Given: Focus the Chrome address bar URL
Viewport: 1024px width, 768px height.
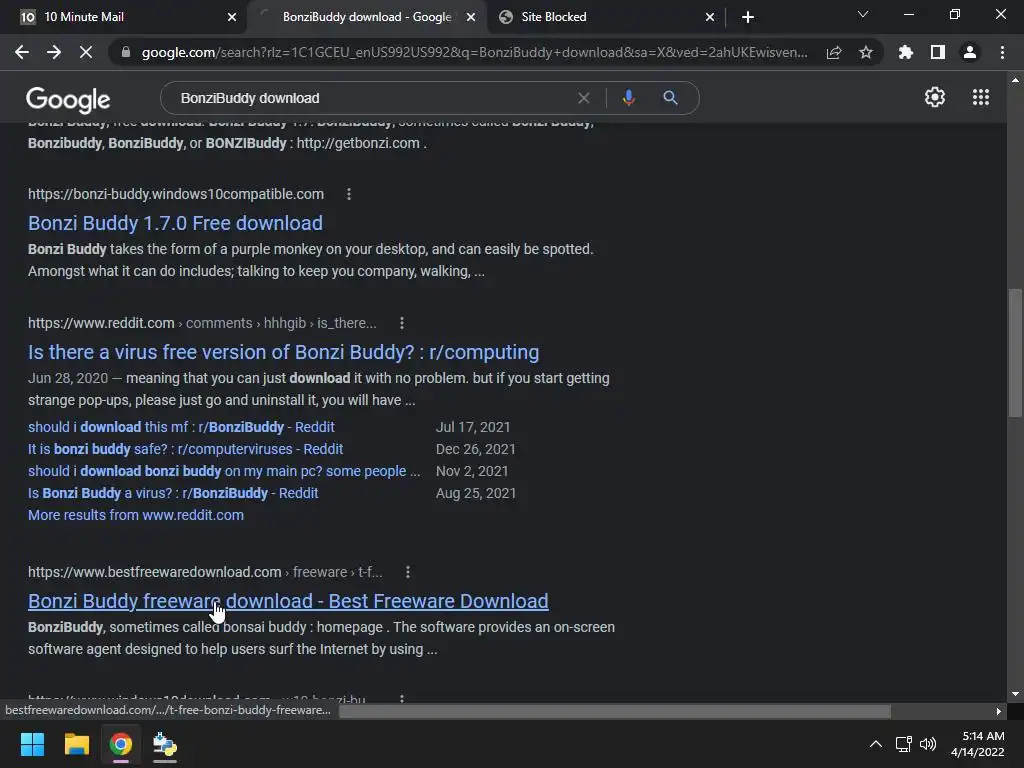Looking at the screenshot, I should 474,52.
